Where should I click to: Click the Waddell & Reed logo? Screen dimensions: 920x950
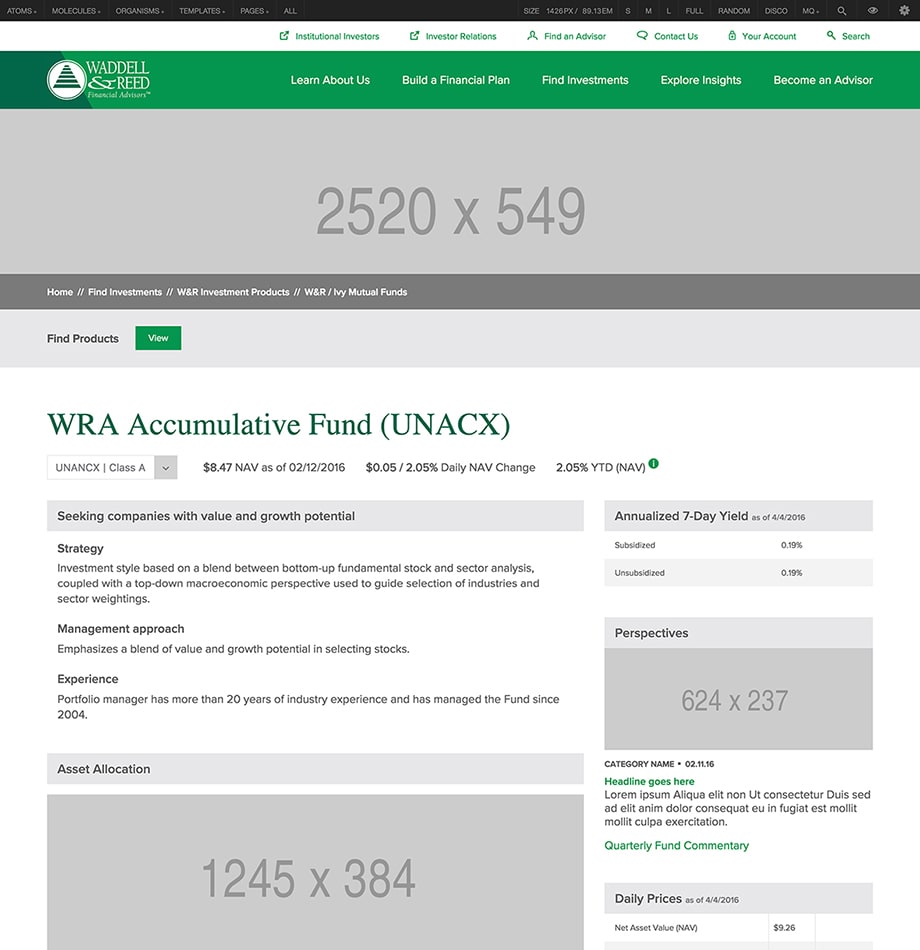click(99, 79)
